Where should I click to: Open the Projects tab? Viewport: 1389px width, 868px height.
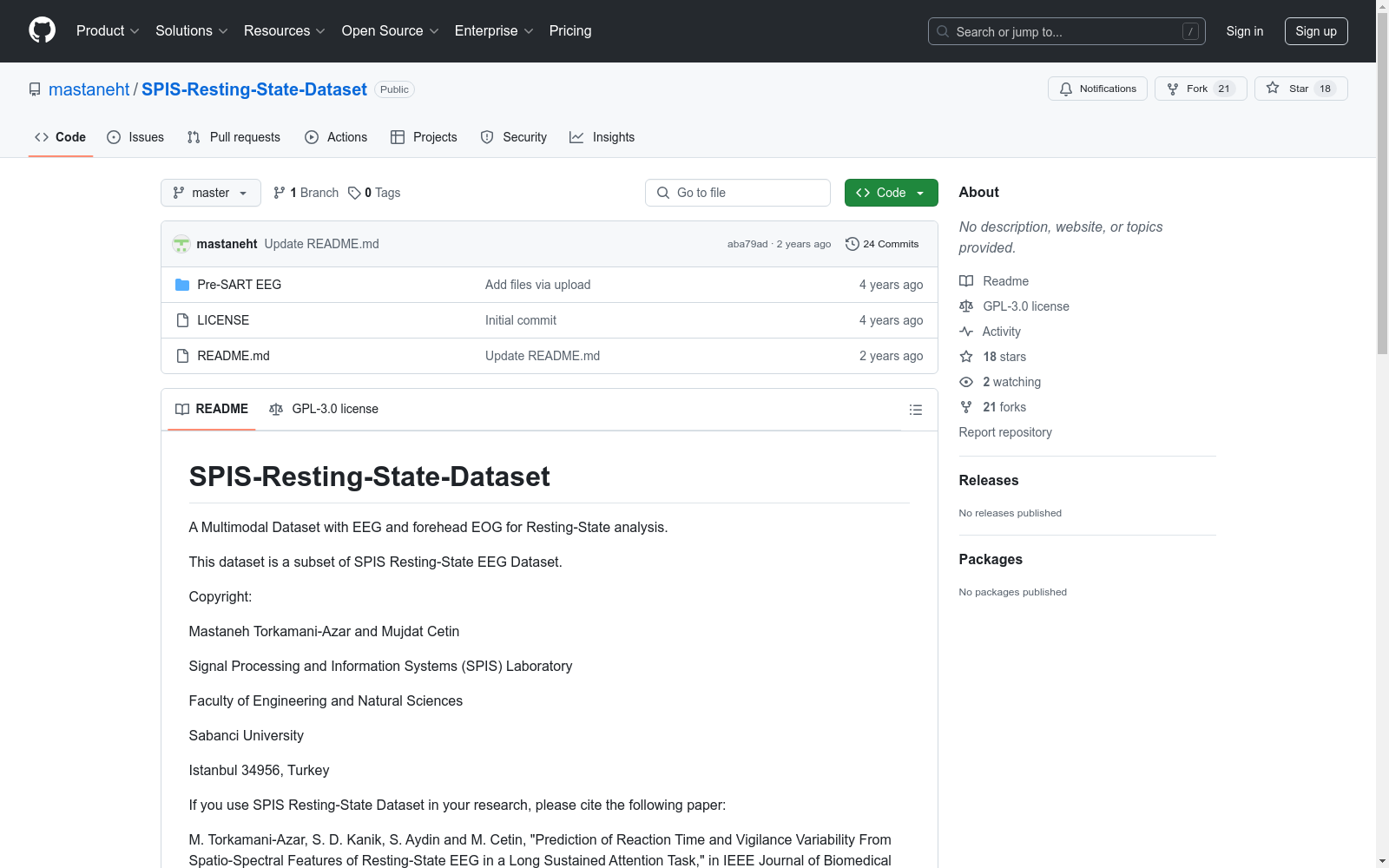tap(424, 137)
